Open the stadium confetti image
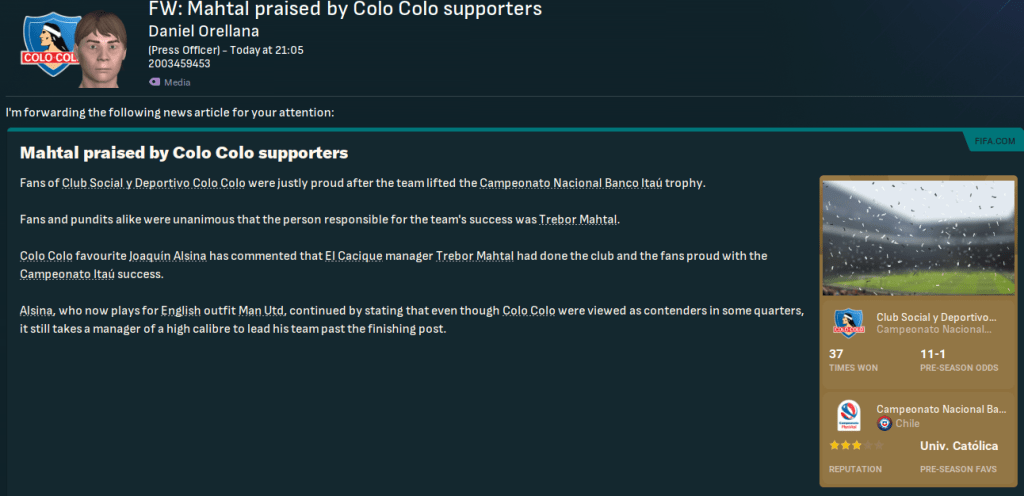 click(917, 236)
